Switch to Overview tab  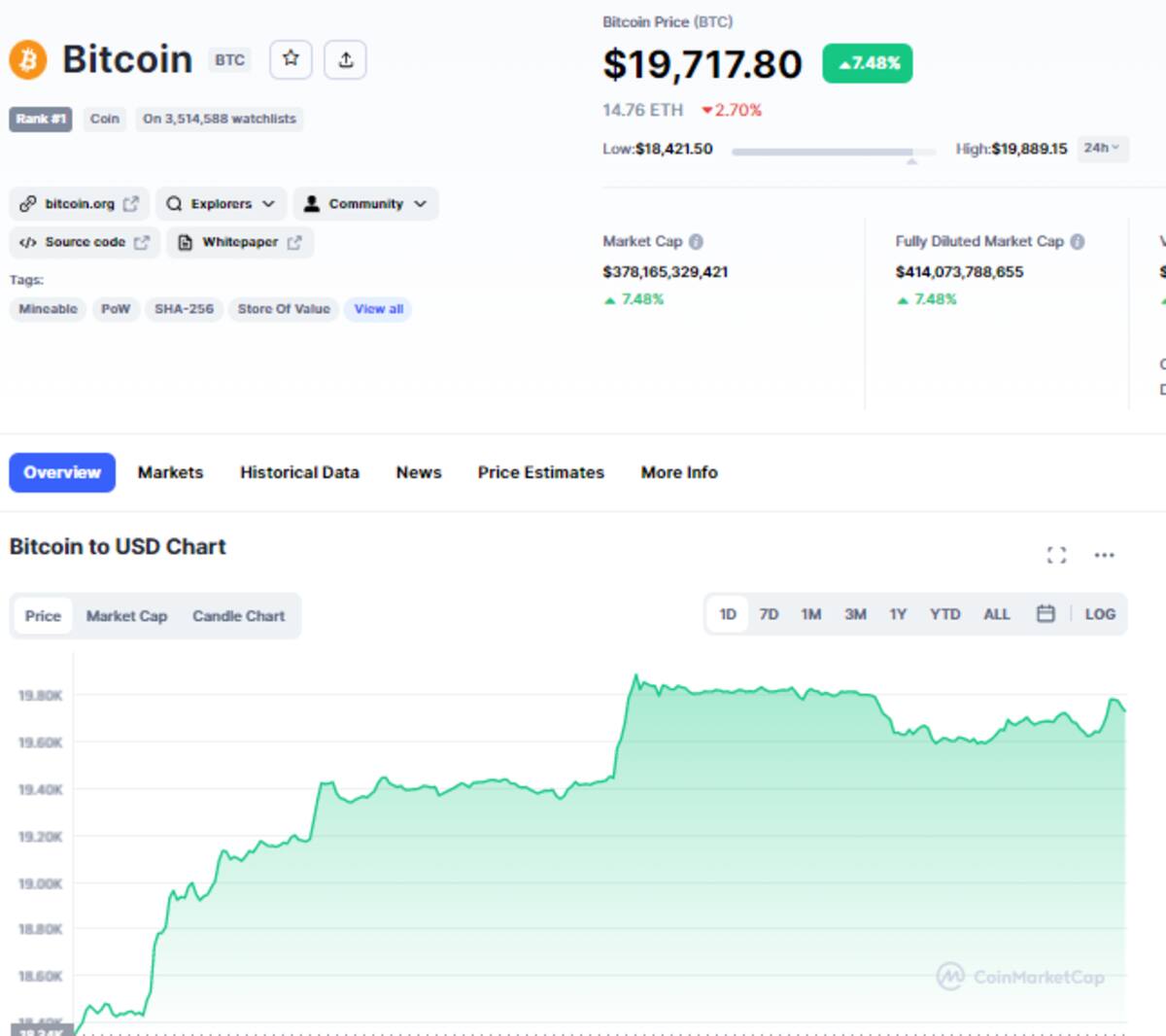click(x=62, y=472)
